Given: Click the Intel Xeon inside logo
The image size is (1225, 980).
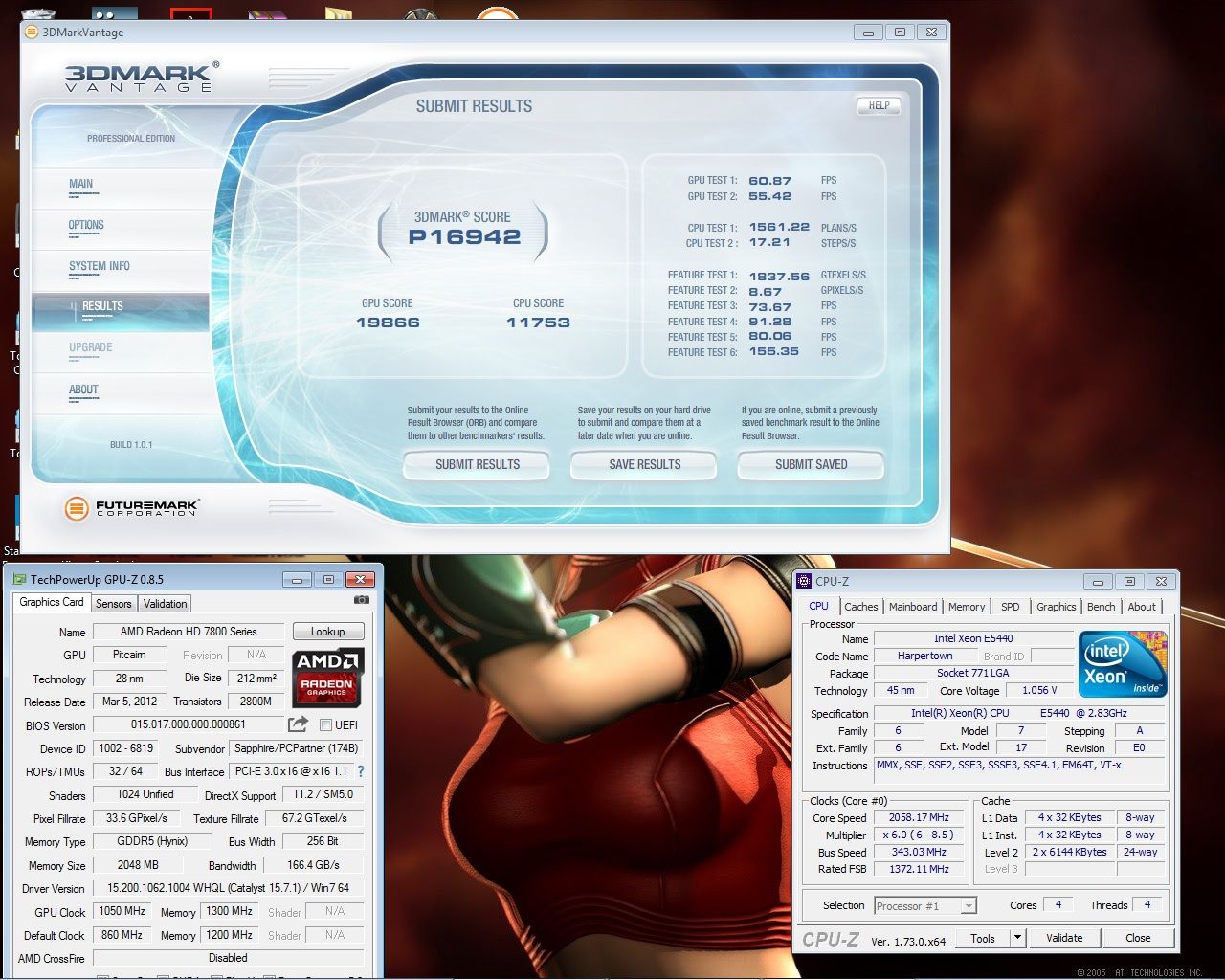Looking at the screenshot, I should (1123, 663).
